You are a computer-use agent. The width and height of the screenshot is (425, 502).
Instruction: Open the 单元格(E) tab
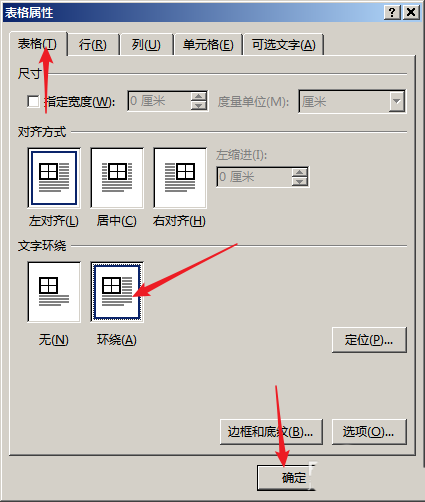208,44
